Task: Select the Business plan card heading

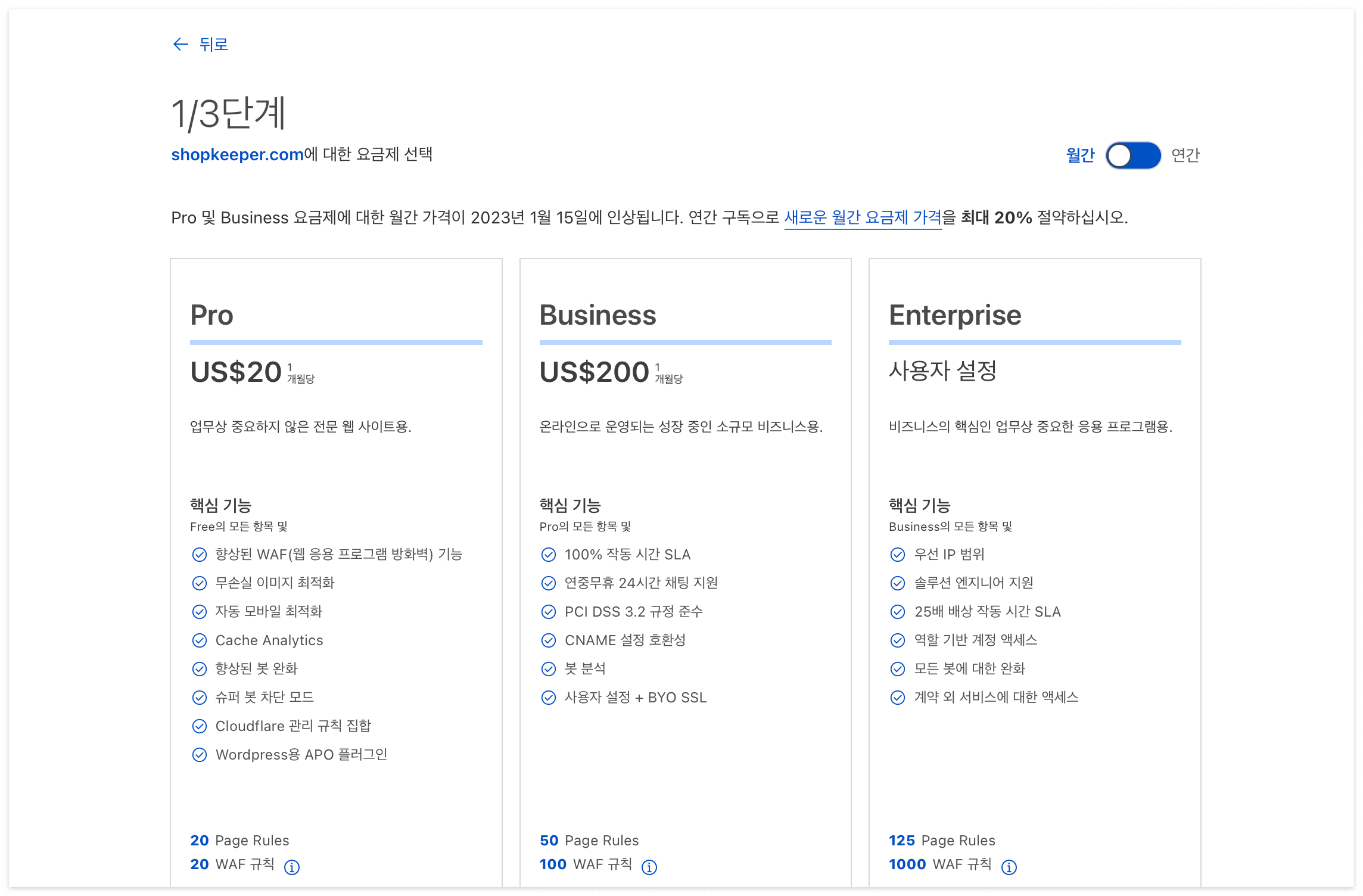Action: 597,315
